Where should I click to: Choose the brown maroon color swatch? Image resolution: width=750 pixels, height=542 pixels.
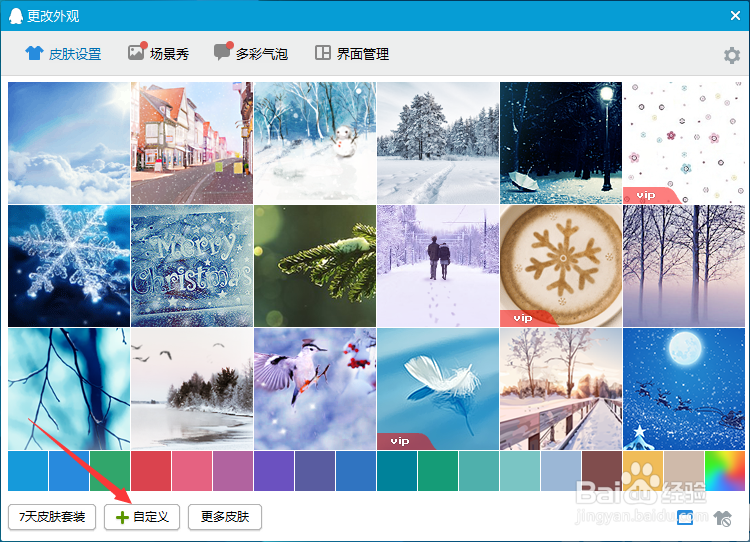[x=602, y=471]
